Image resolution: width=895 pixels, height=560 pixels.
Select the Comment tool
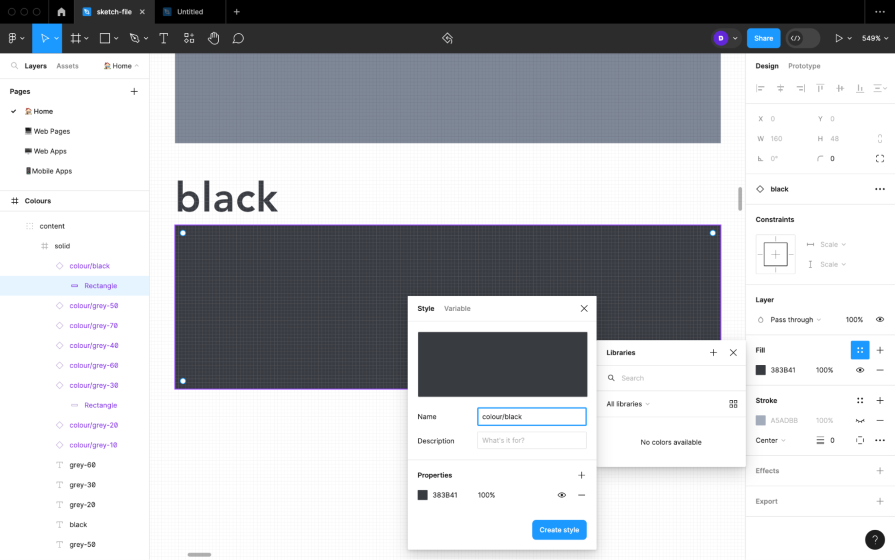coord(238,38)
